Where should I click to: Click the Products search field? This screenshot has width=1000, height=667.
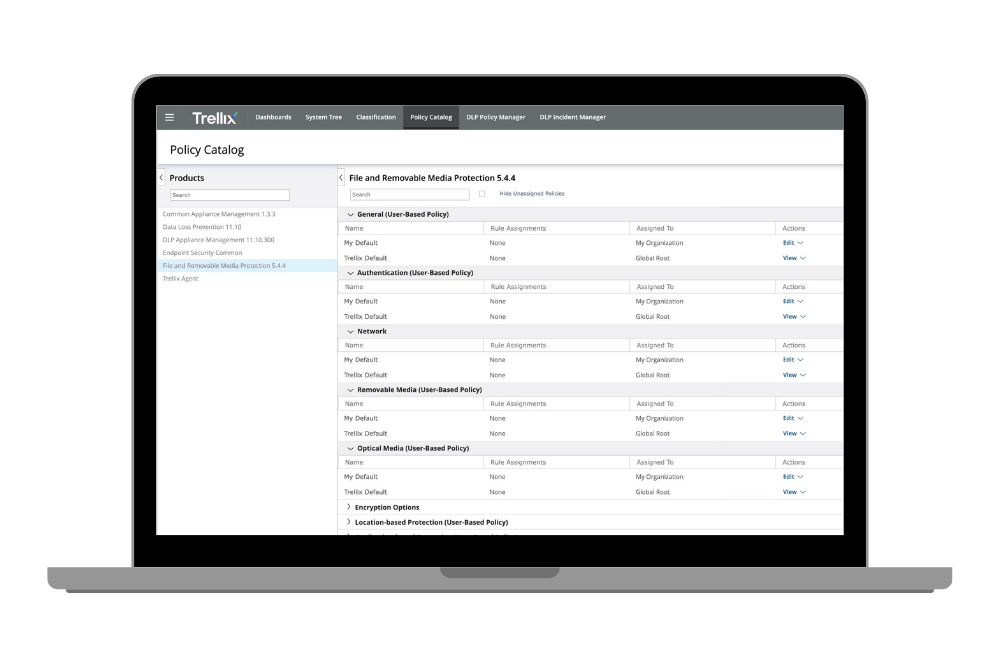coord(230,195)
